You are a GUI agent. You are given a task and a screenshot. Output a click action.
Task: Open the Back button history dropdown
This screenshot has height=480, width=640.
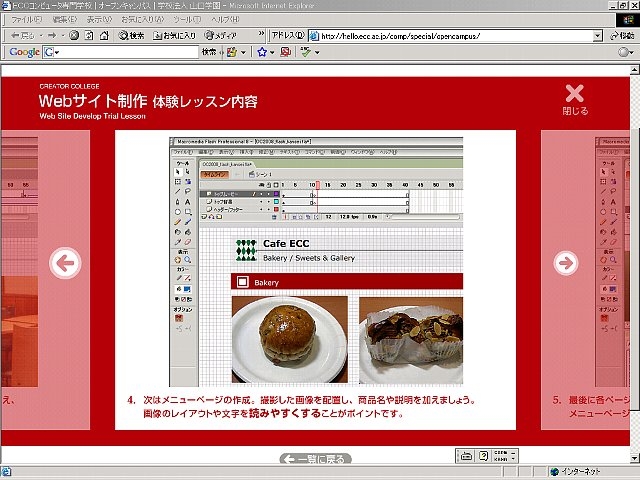(x=38, y=35)
